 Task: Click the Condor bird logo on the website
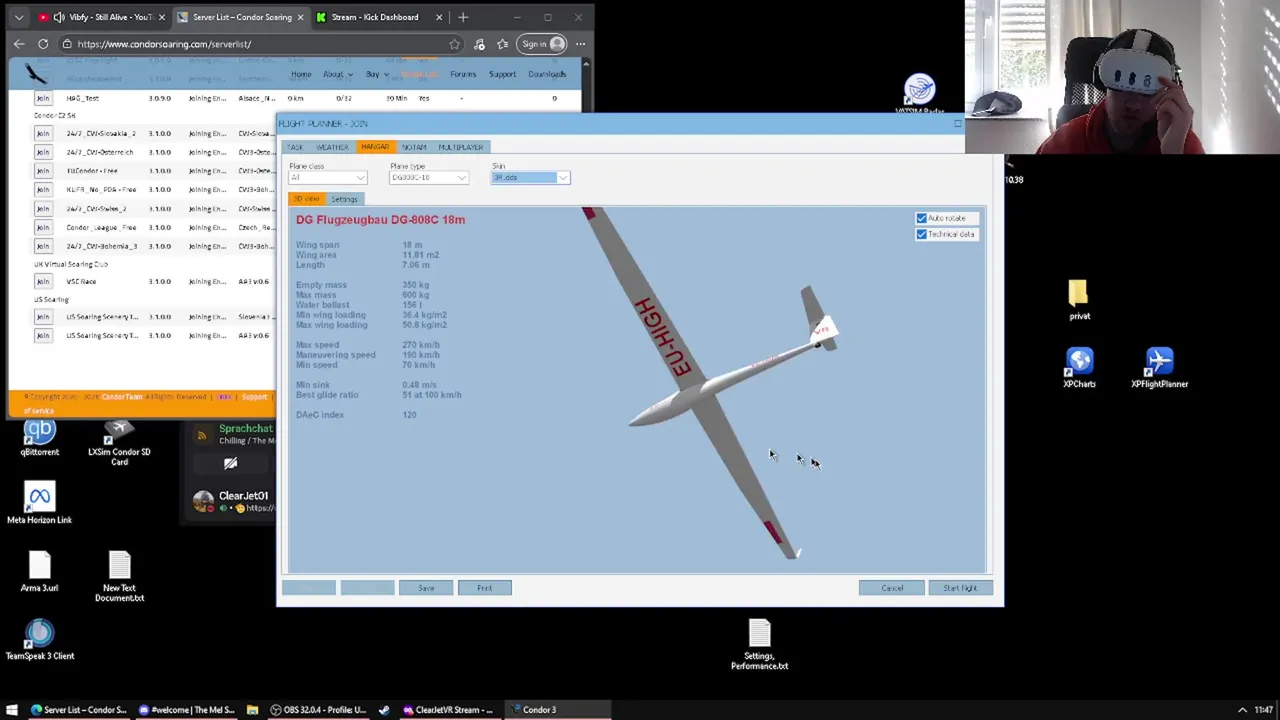(36, 74)
